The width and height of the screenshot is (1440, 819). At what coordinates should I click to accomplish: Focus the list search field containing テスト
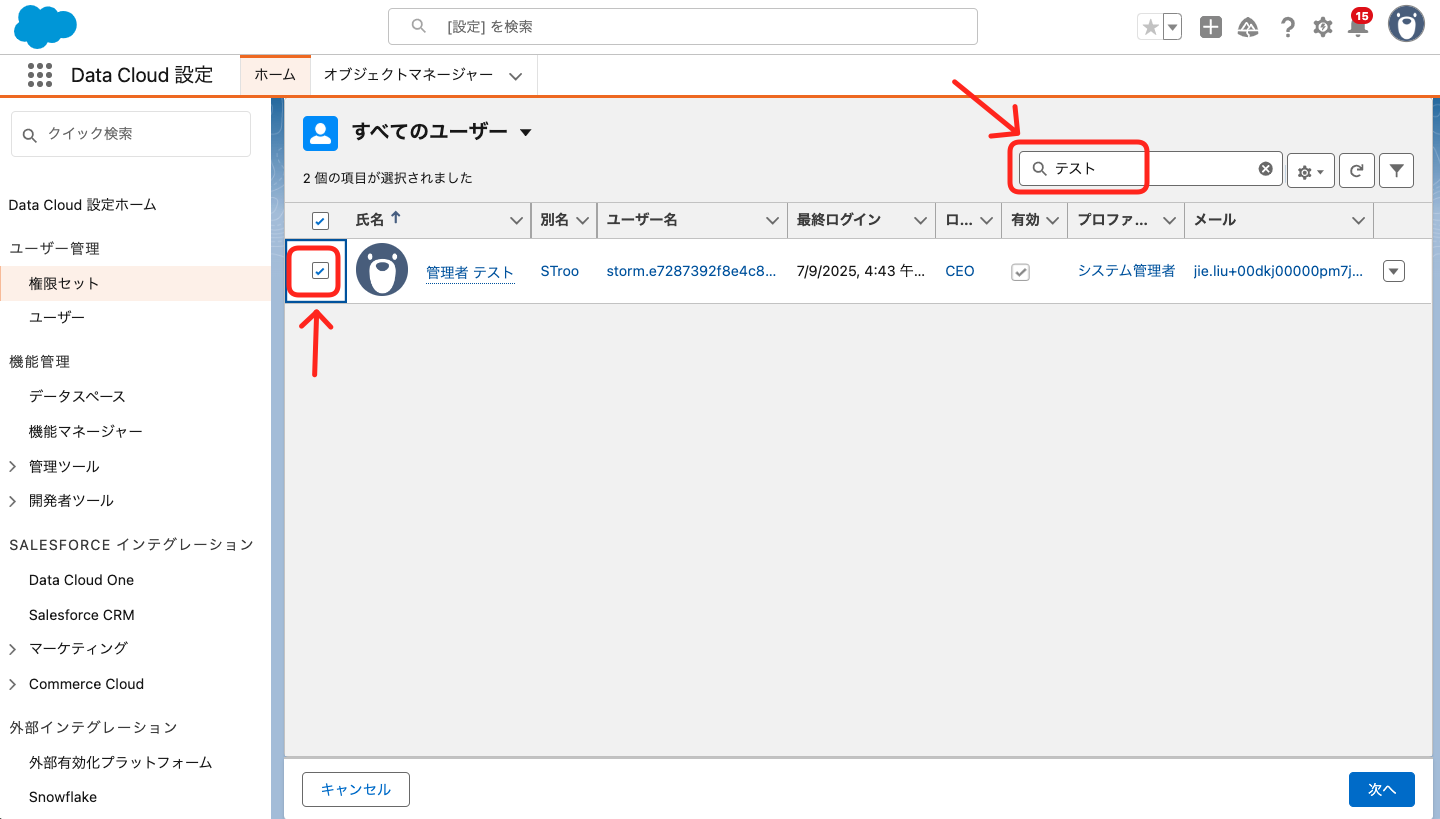(1150, 169)
